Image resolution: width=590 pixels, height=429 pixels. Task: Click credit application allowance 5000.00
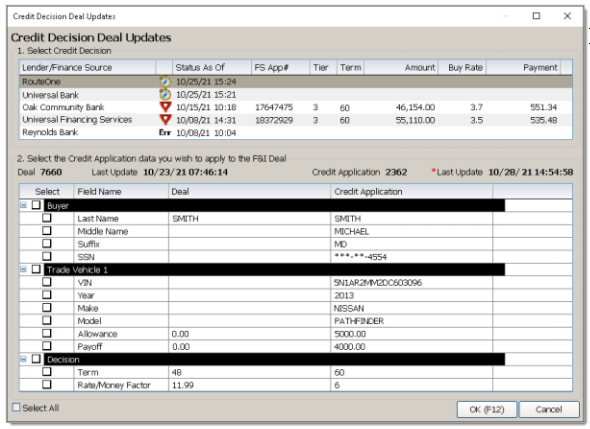pyautogui.click(x=350, y=334)
